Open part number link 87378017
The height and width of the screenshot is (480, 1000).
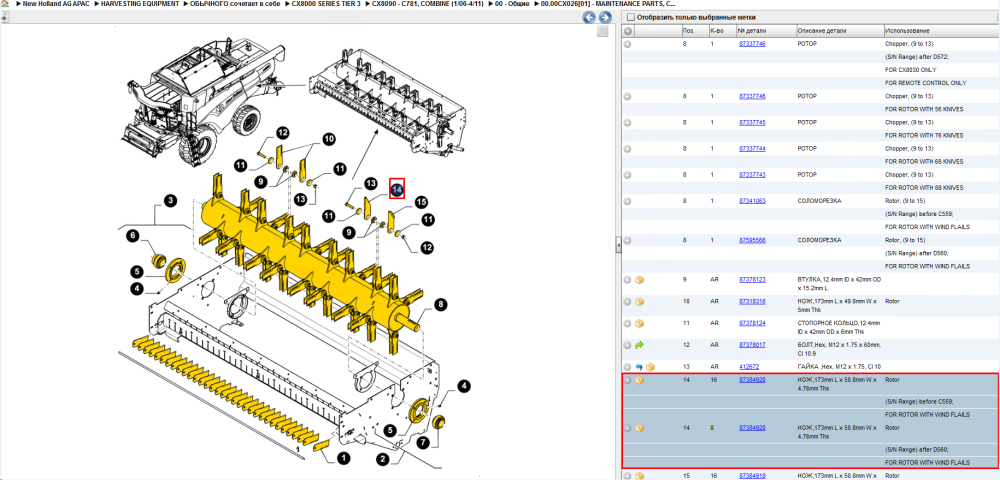(752, 345)
